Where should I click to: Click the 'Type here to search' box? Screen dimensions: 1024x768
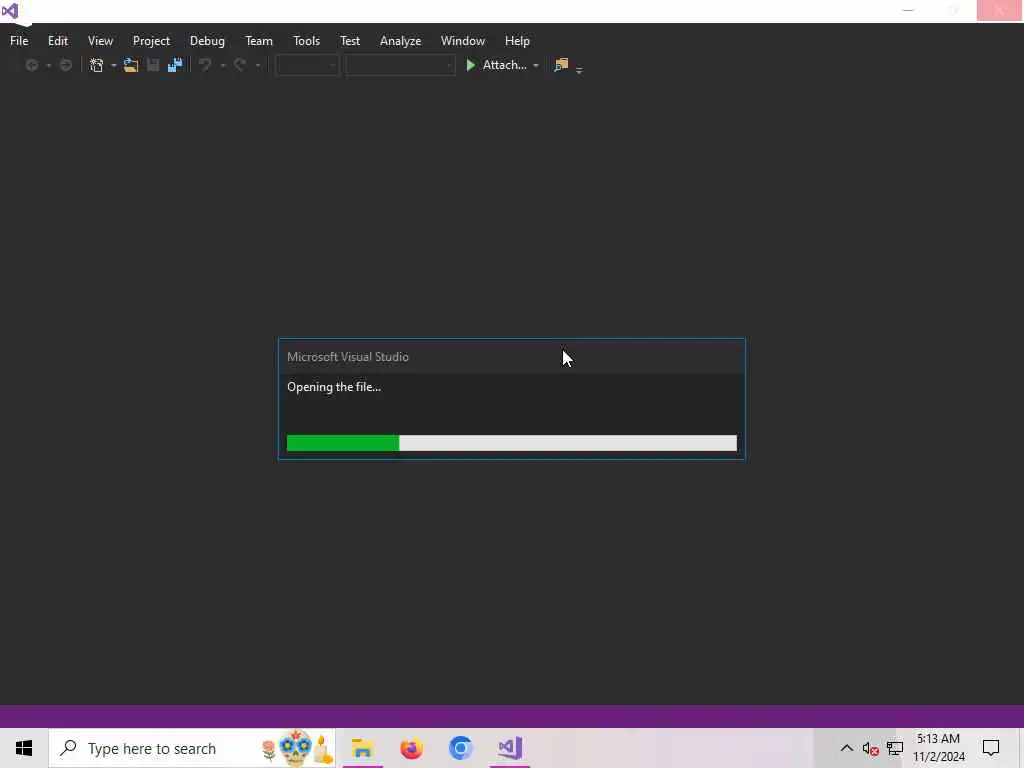[192, 748]
